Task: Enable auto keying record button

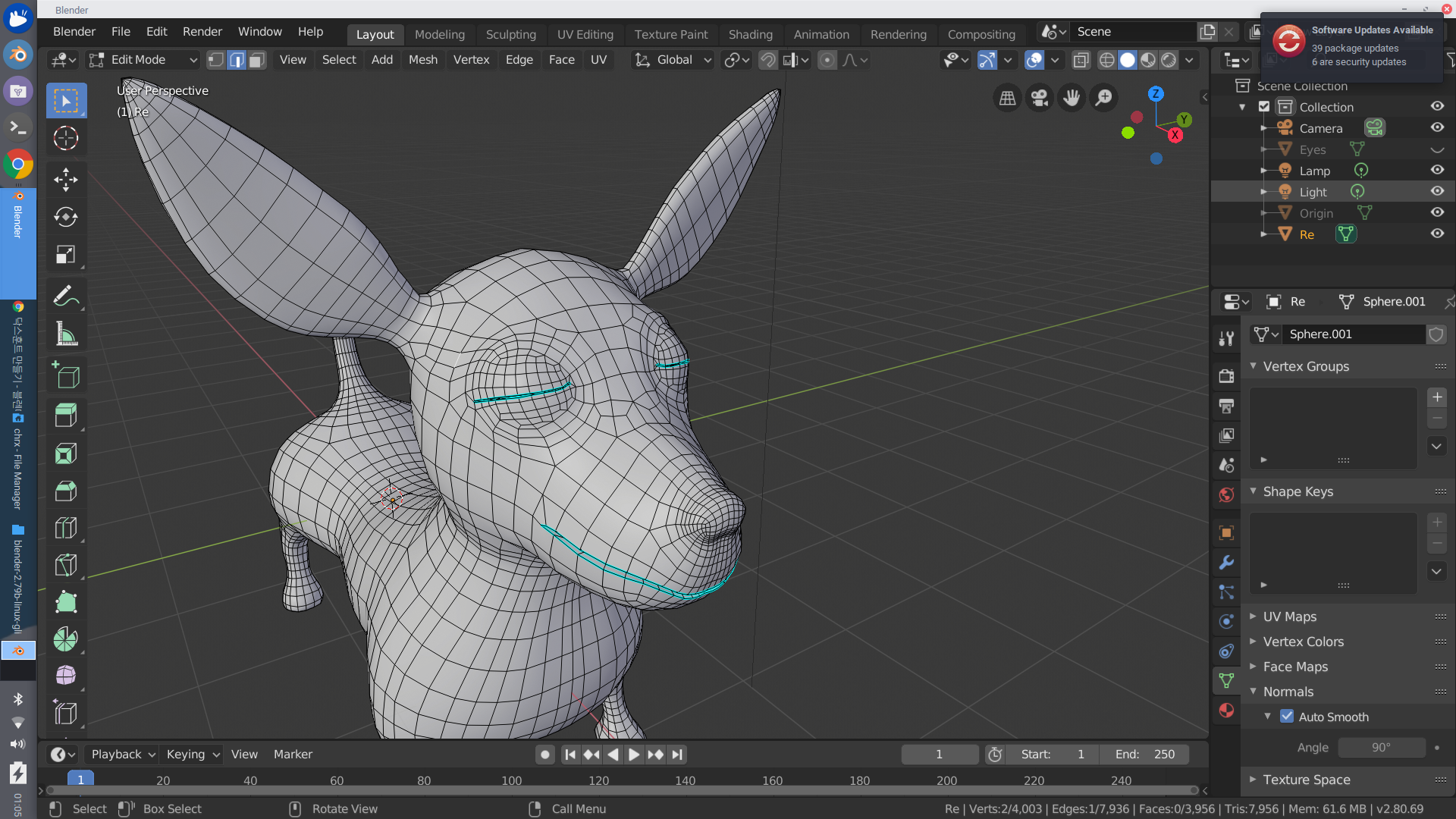Action: pyautogui.click(x=544, y=755)
